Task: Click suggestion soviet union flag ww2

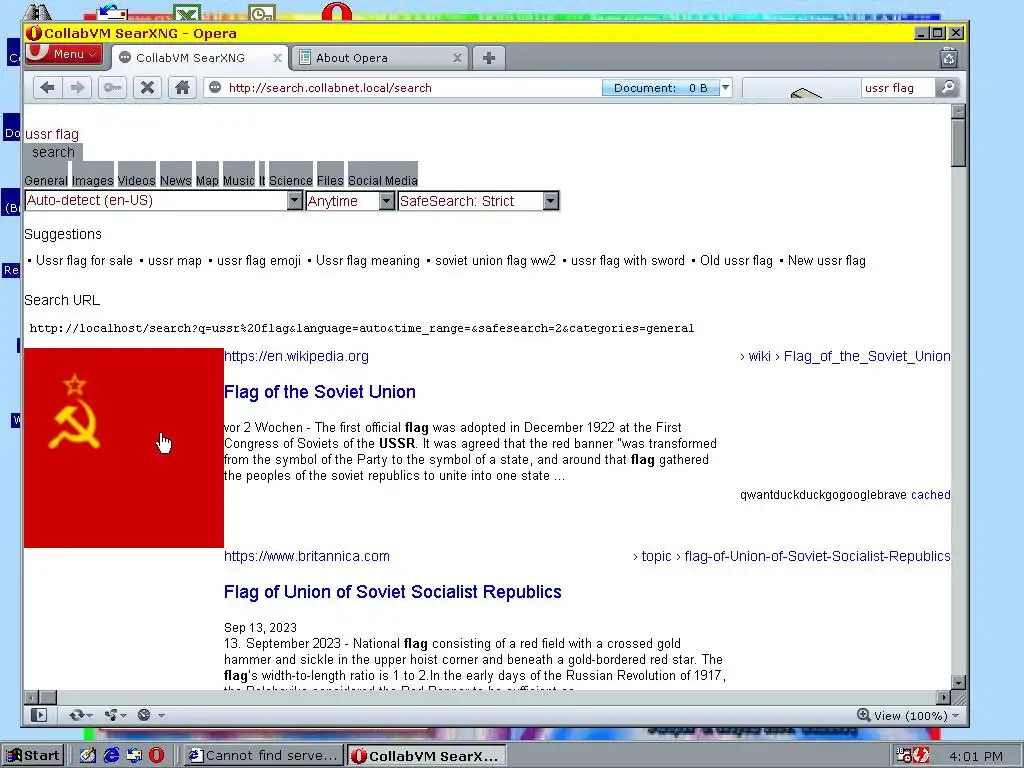Action: point(495,261)
